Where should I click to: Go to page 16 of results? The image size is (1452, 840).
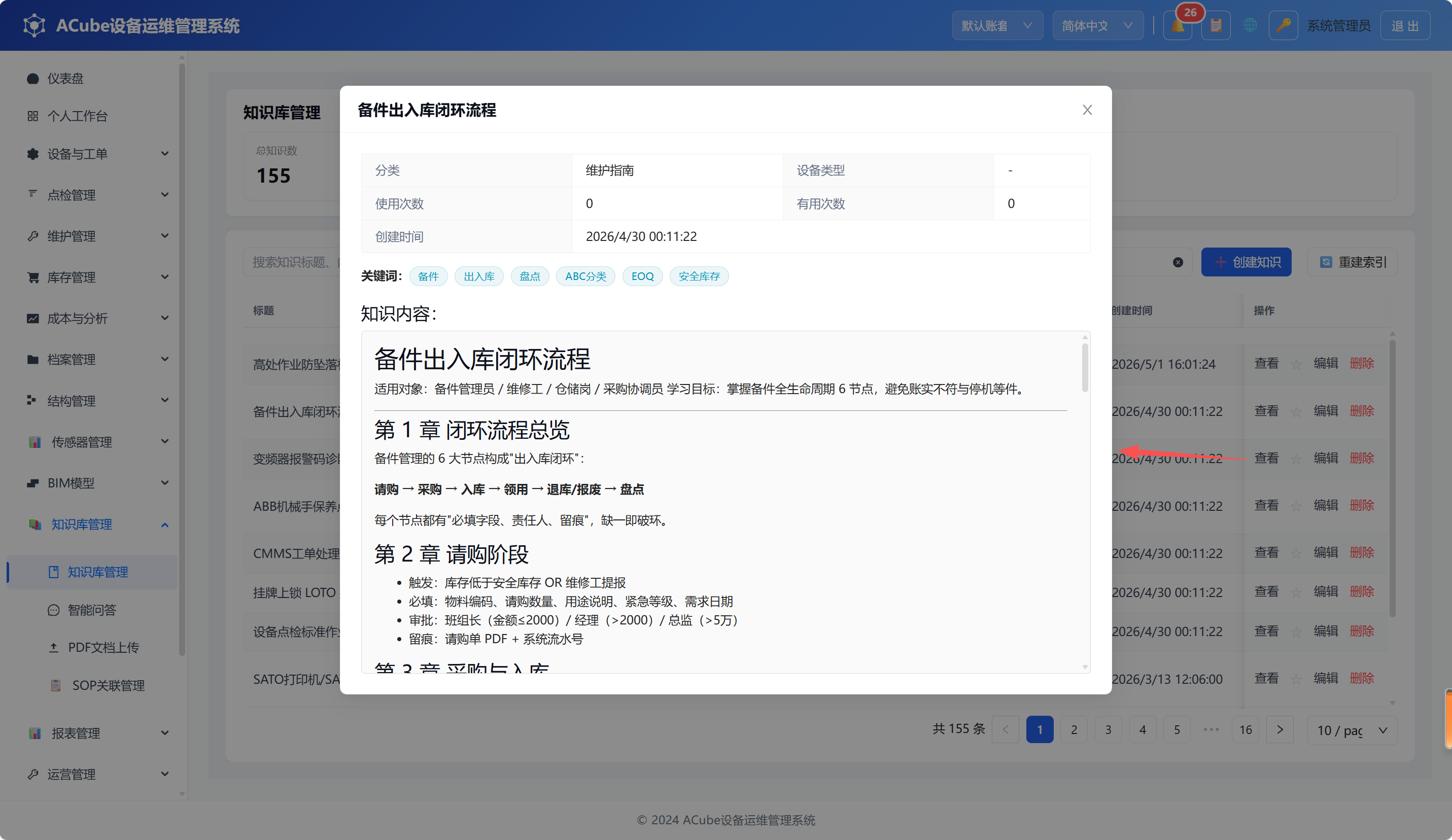tap(1245, 729)
